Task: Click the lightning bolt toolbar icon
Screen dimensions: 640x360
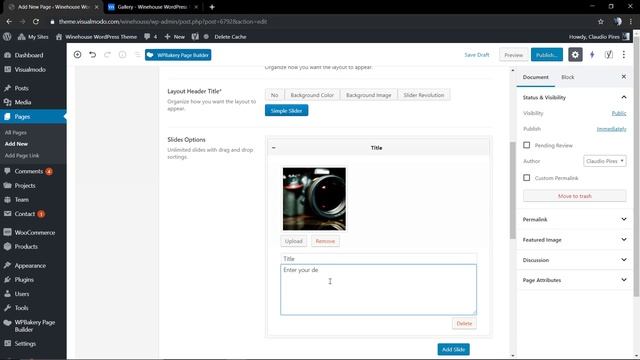Action: (592, 55)
